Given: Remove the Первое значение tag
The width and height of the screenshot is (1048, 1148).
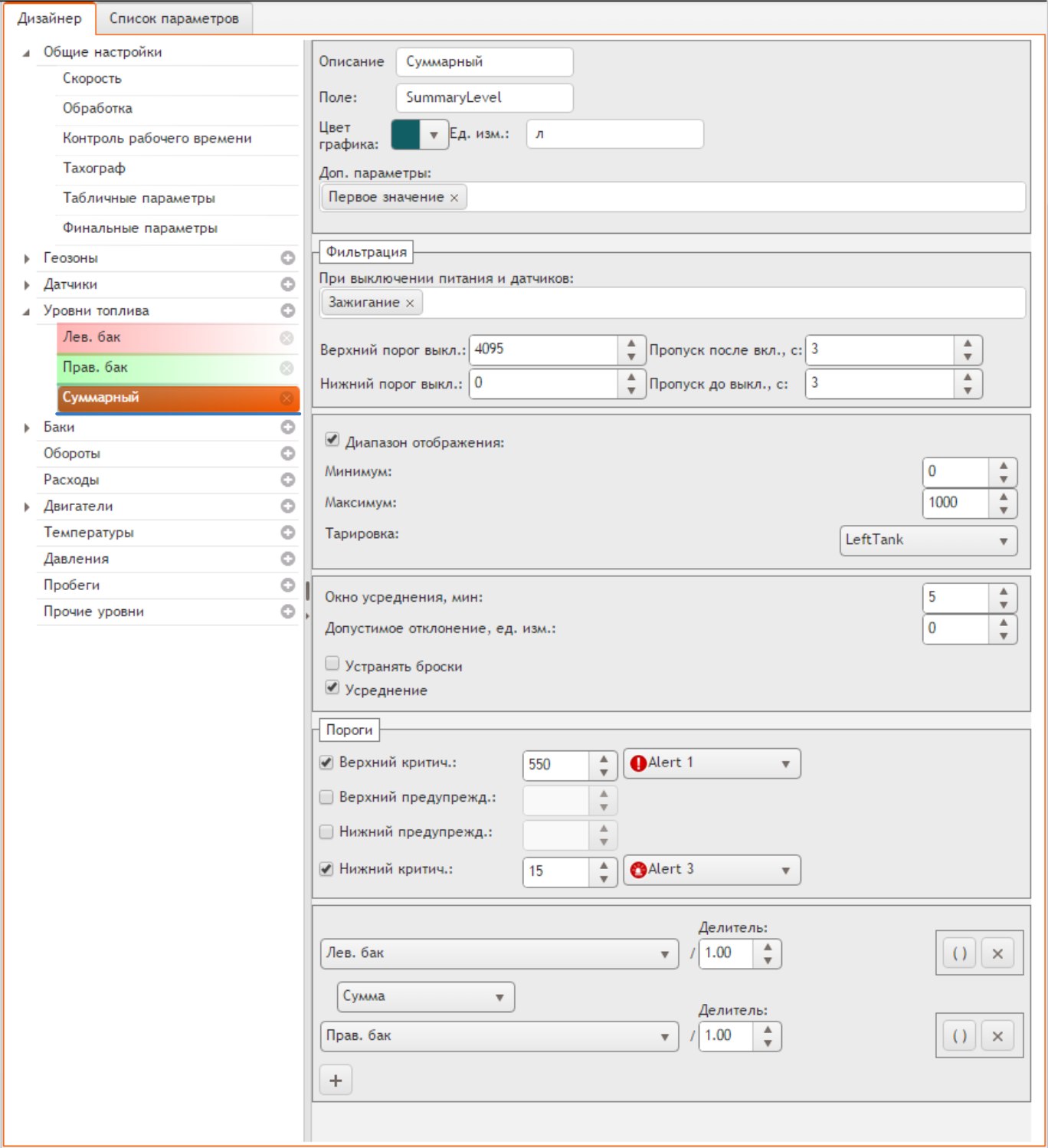Looking at the screenshot, I should point(454,198).
